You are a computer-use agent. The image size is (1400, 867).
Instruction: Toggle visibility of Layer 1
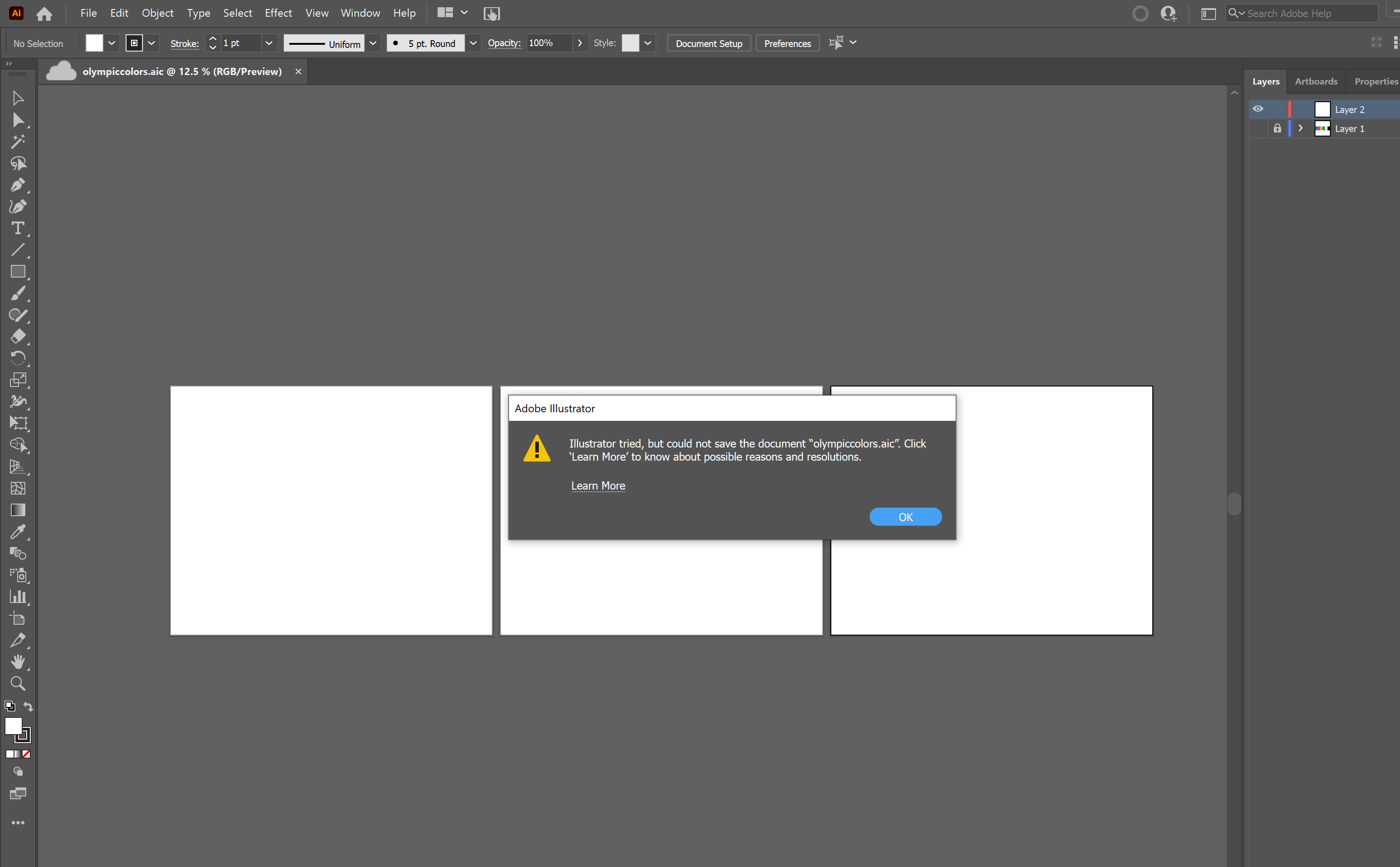click(x=1259, y=128)
